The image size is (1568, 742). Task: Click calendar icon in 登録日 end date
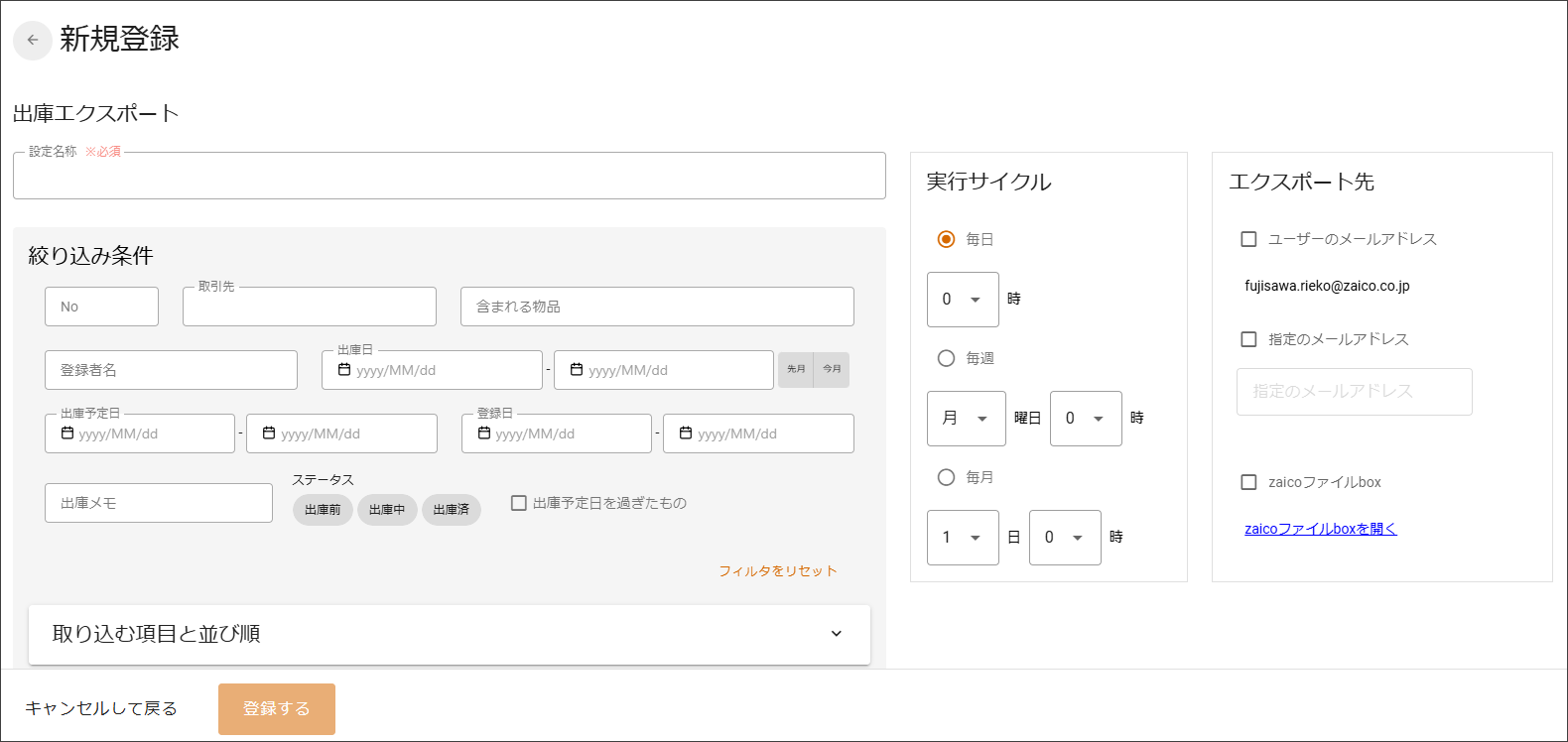[686, 433]
